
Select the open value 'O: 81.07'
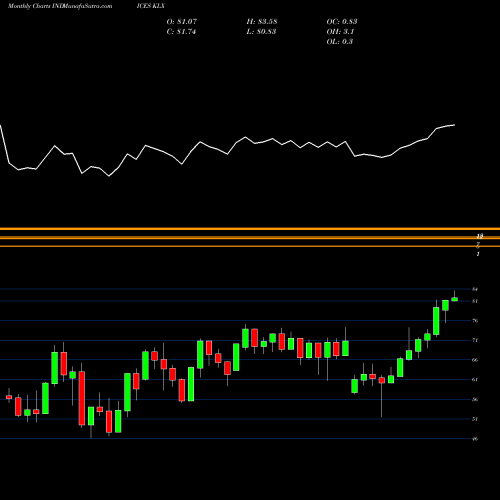[x=182, y=22]
